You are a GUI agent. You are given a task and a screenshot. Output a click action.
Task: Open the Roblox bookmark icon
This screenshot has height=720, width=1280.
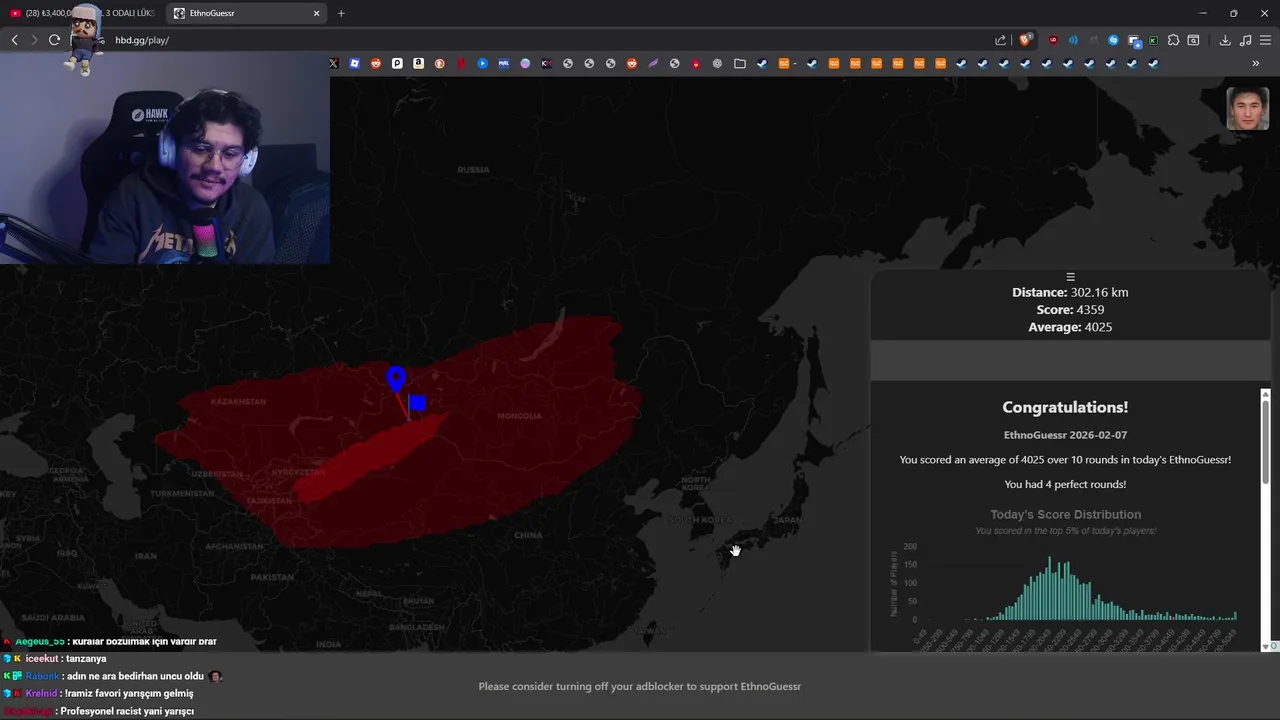[x=354, y=63]
